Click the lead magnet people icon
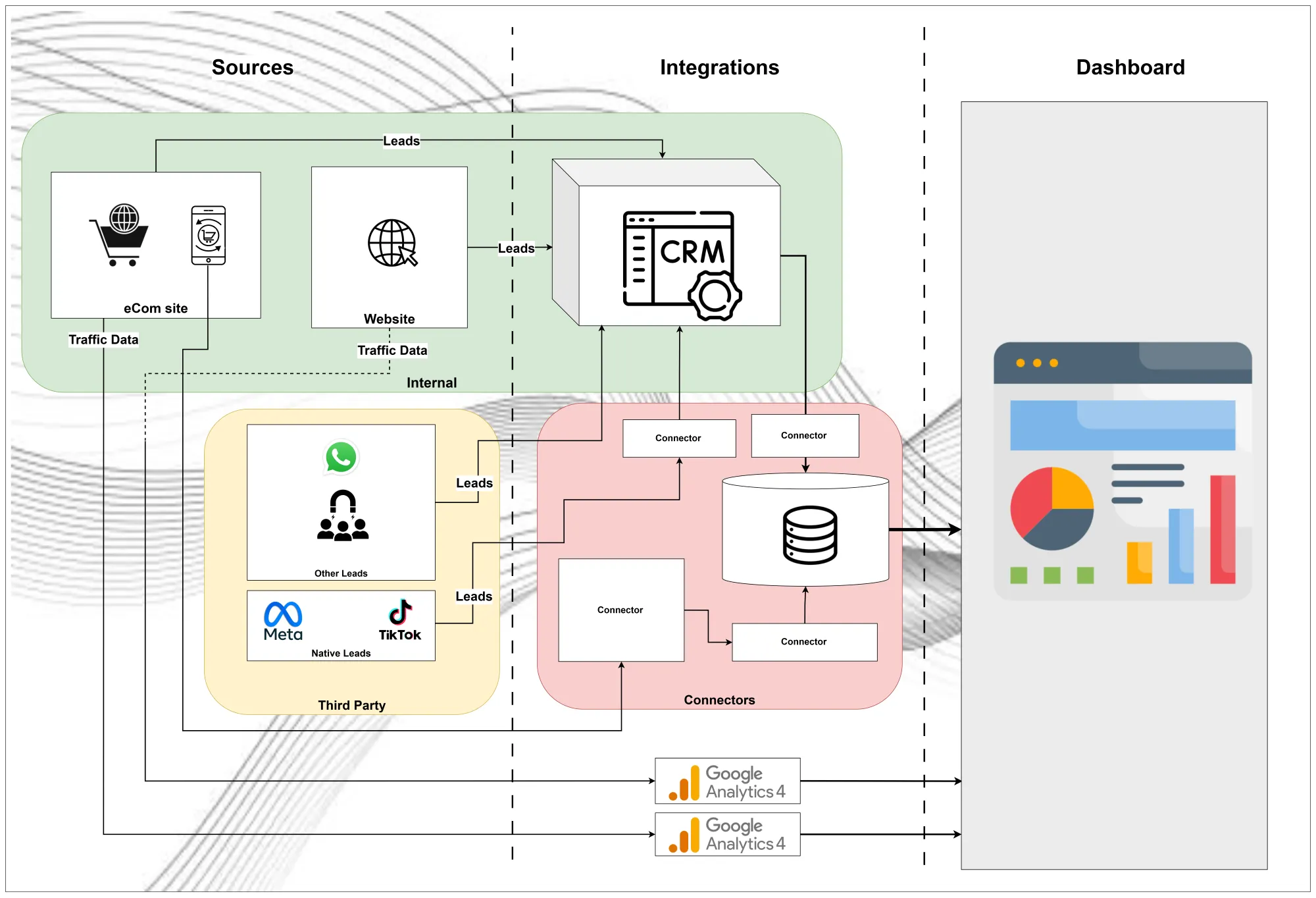Screen dimensions: 1316x898 [x=343, y=515]
